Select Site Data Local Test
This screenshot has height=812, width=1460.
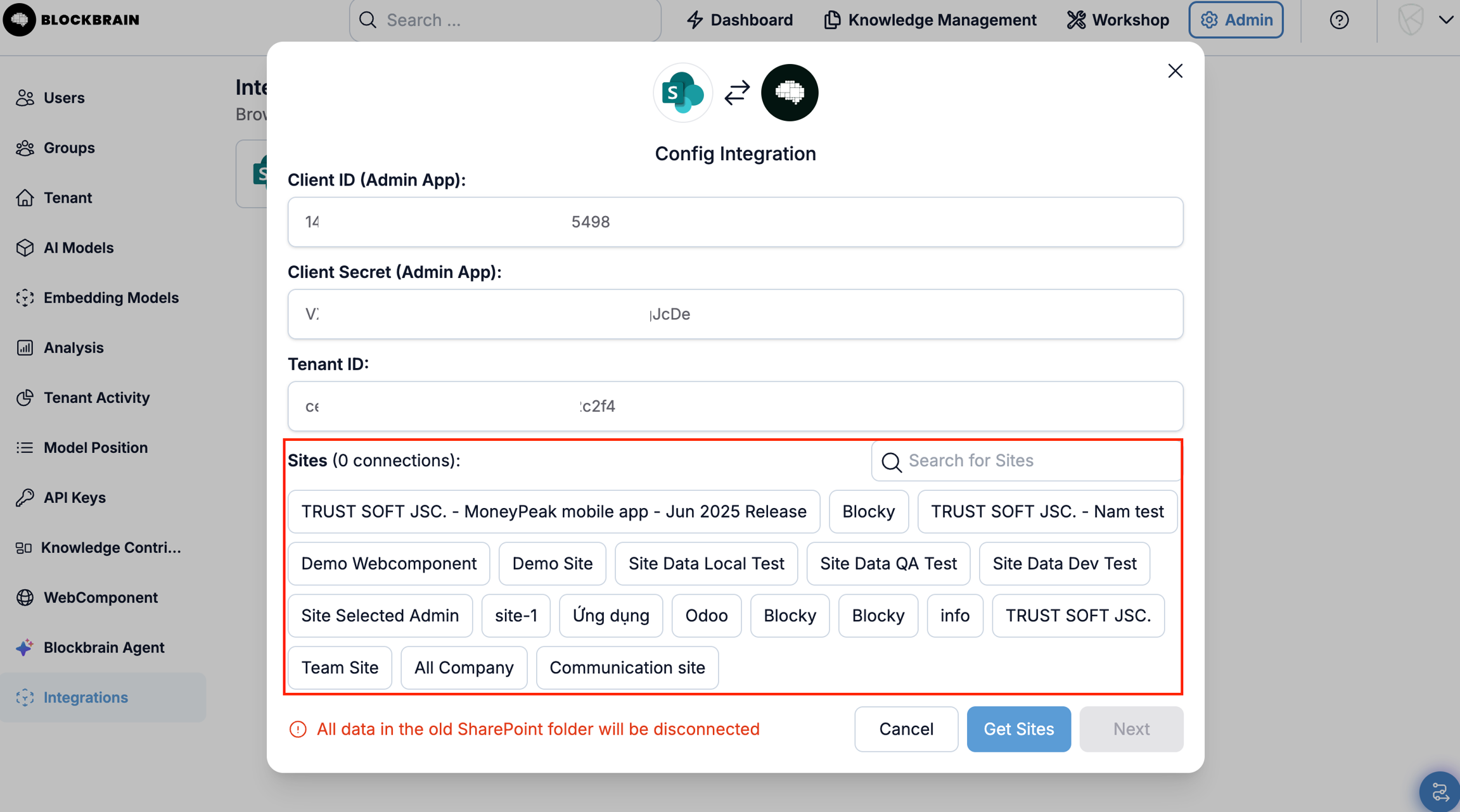pyautogui.click(x=707, y=564)
